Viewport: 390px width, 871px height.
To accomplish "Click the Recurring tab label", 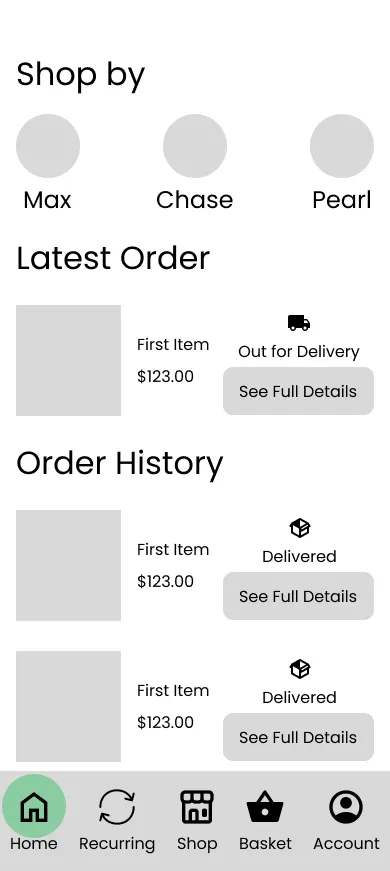I will tap(117, 844).
